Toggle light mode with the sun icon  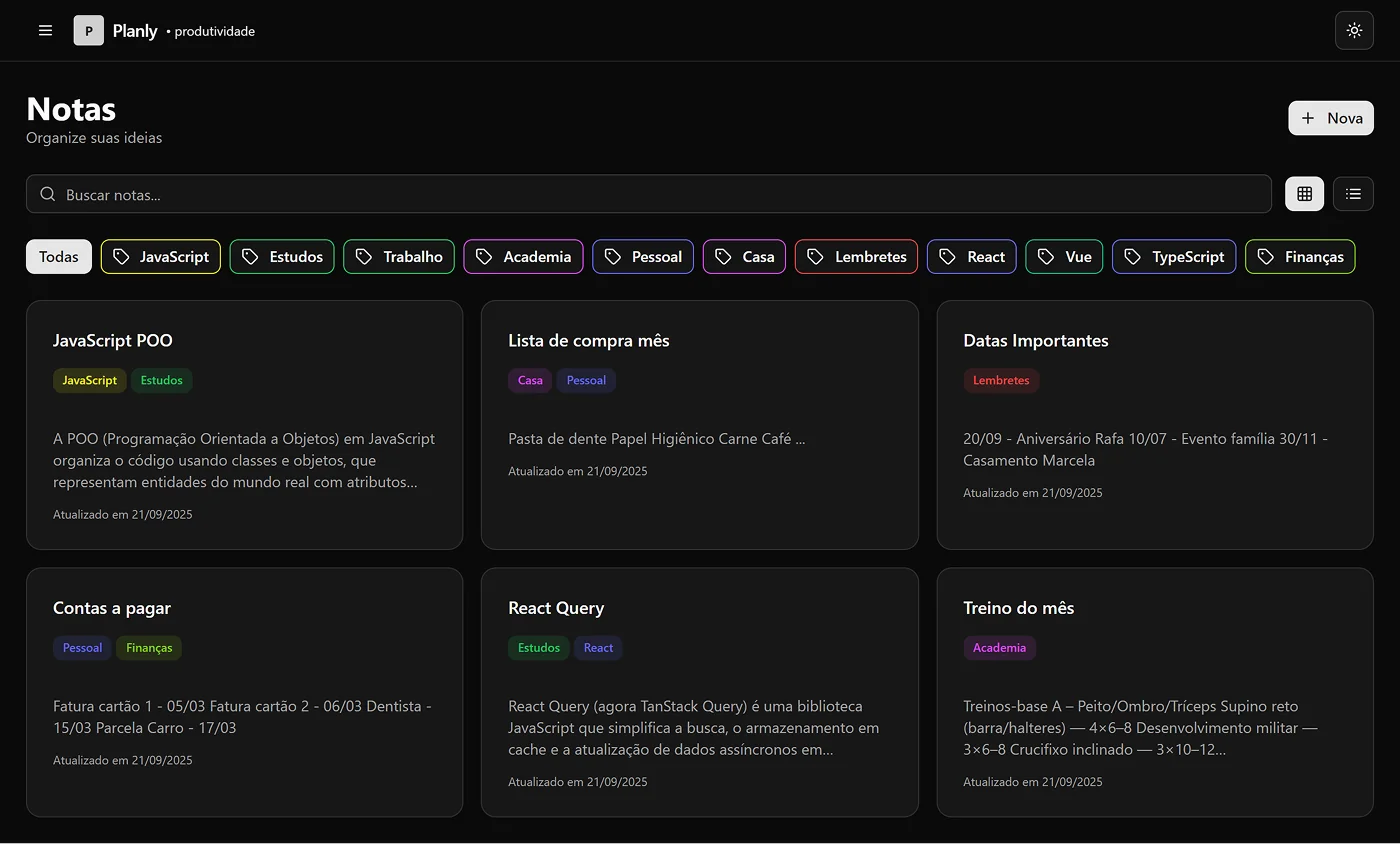pos(1354,30)
